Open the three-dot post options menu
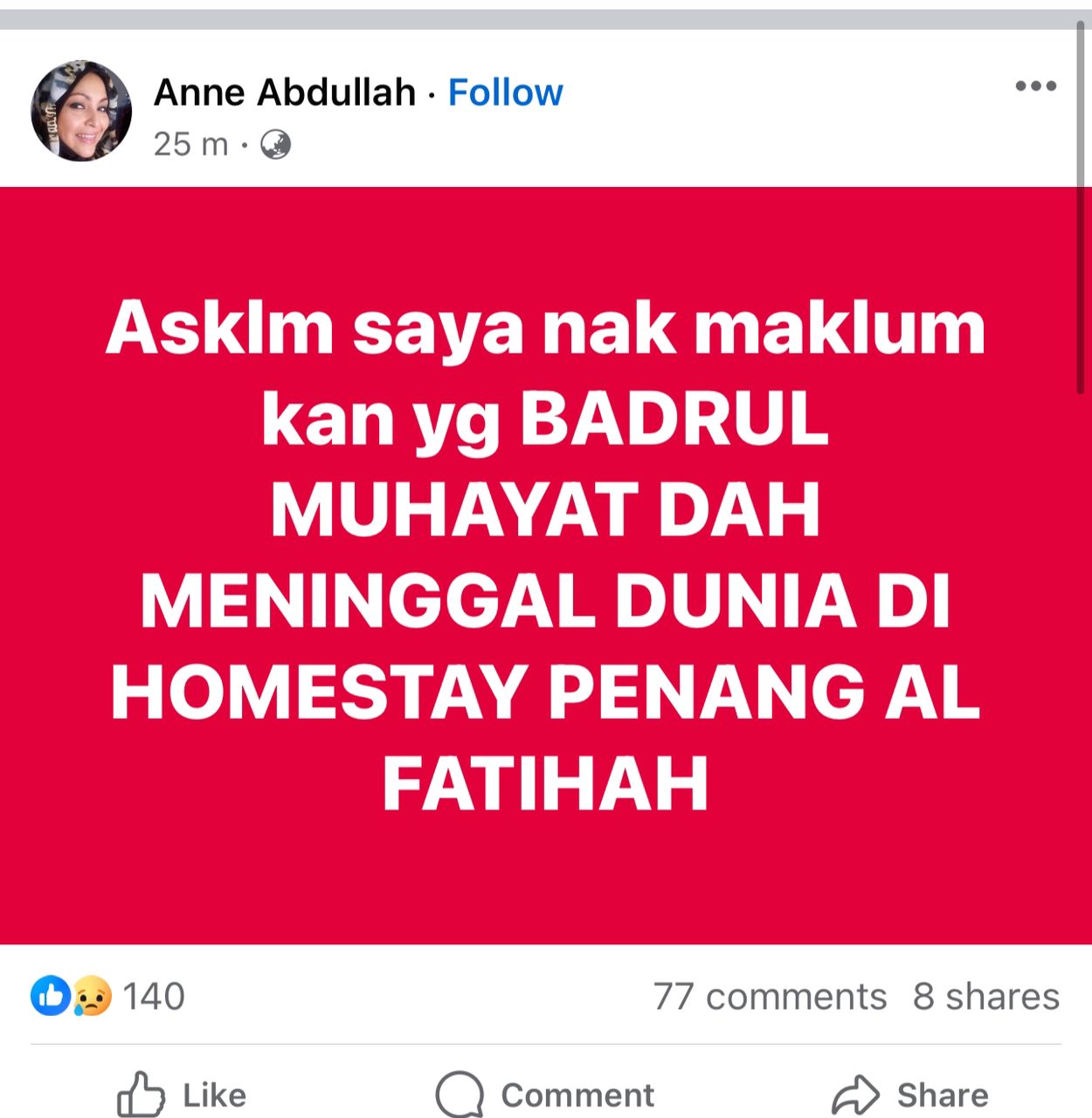 coord(1036,86)
